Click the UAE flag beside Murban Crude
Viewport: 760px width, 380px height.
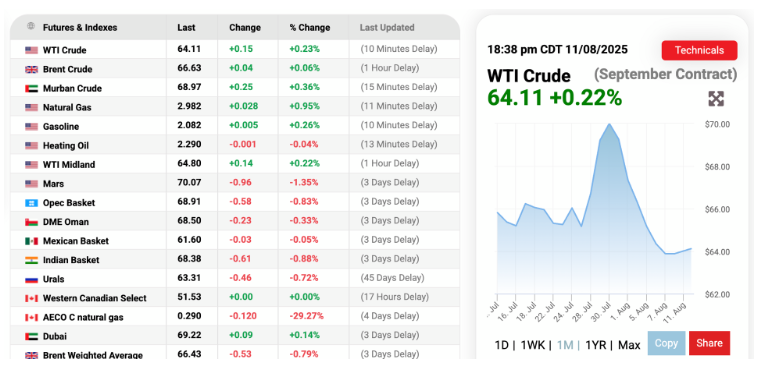32,88
